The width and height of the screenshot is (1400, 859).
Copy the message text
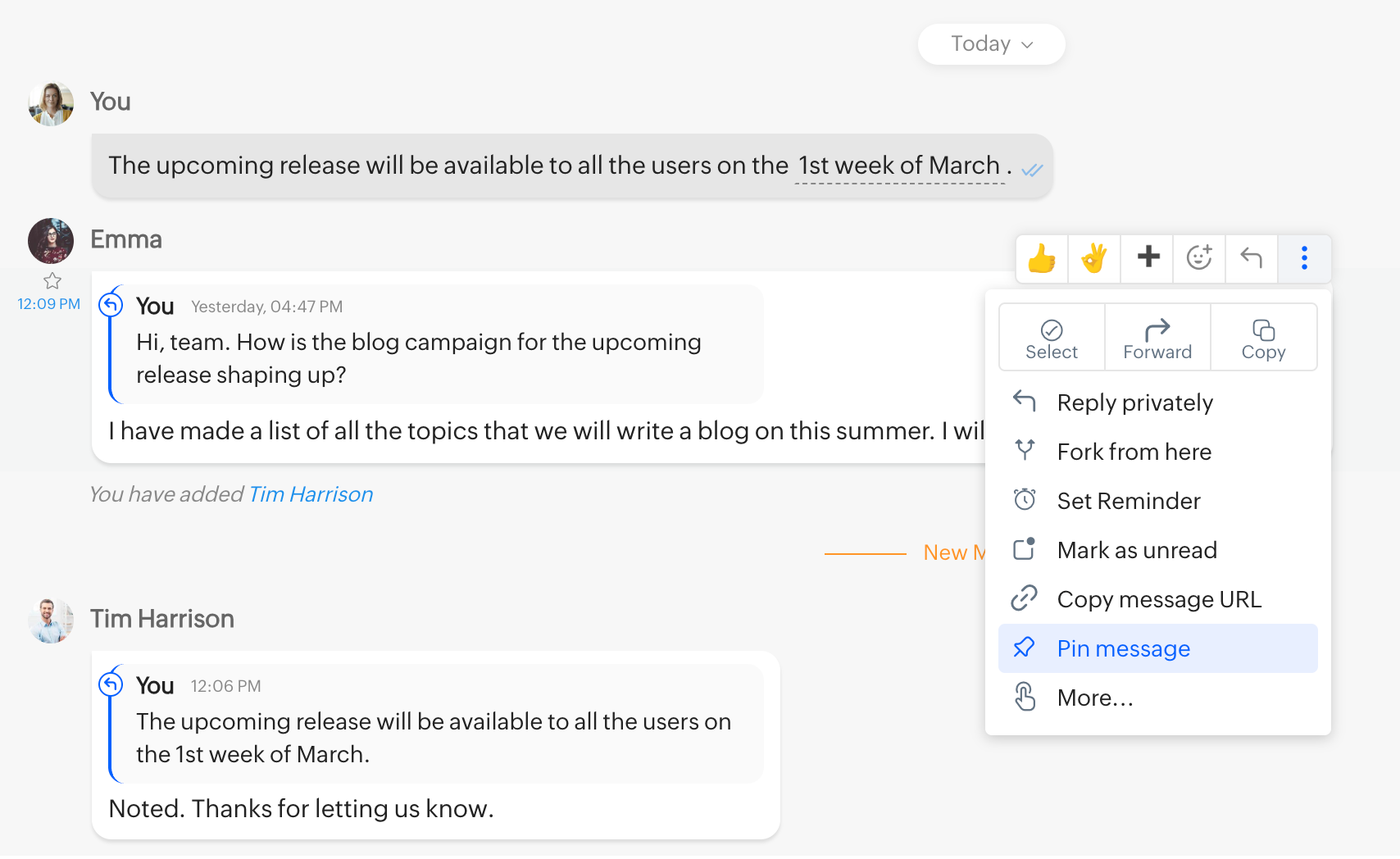(x=1263, y=339)
